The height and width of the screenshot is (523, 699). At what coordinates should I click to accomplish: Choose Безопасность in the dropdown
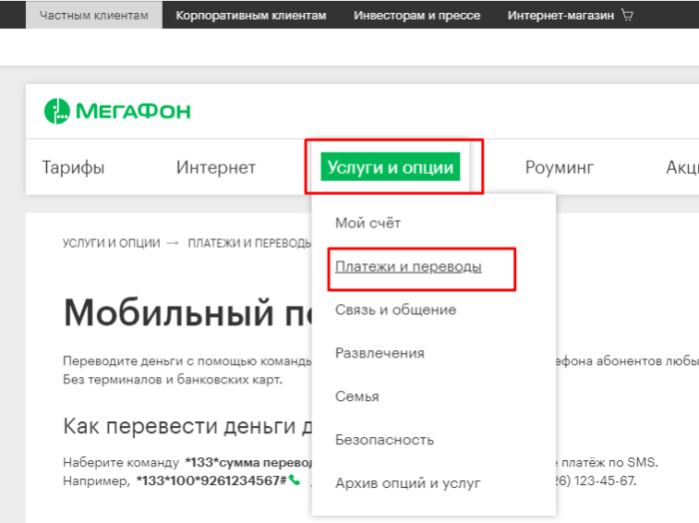(384, 440)
